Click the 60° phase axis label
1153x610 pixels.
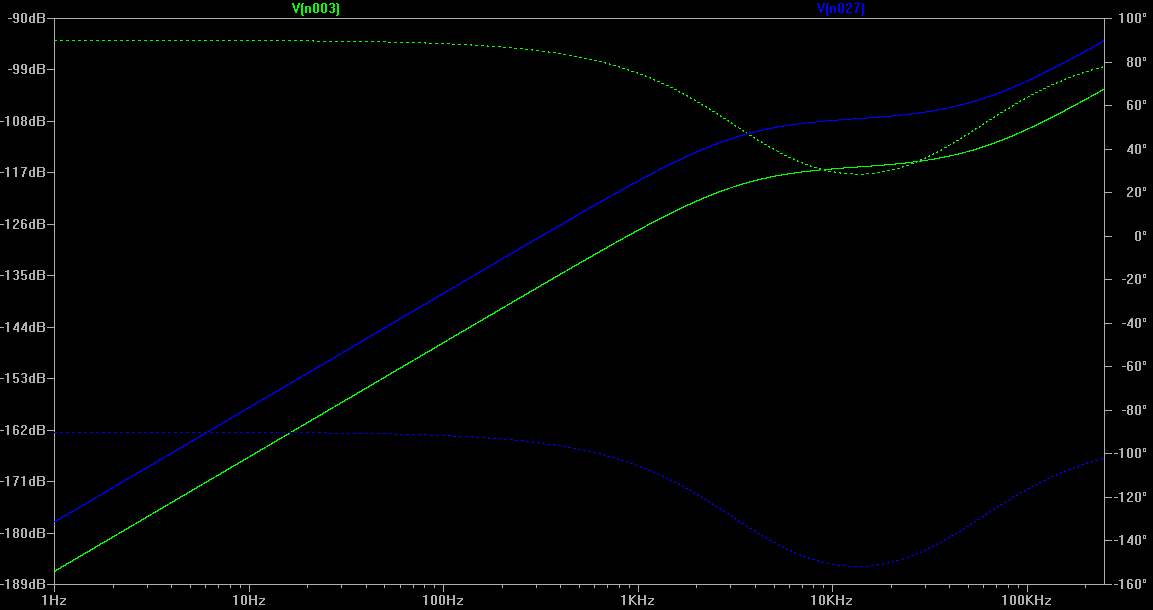click(1136, 106)
